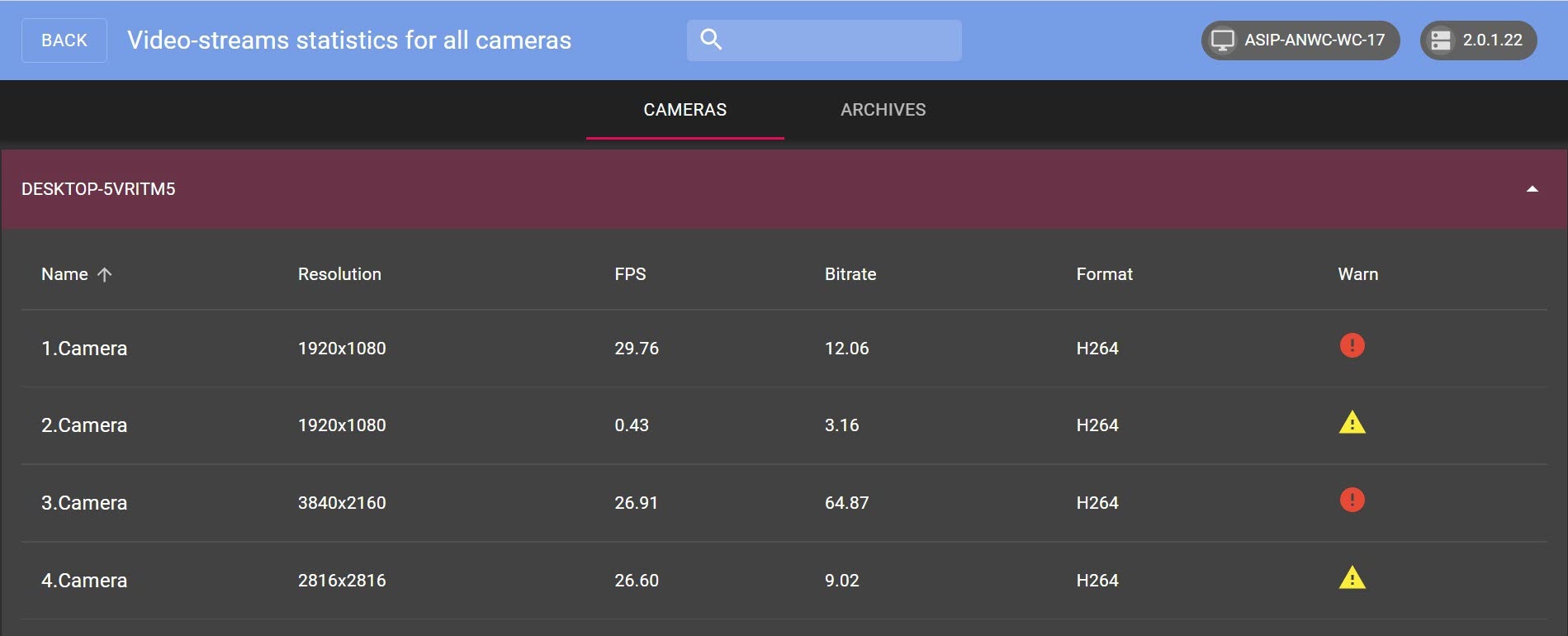Click the red error icon for 1.Camera
The width and height of the screenshot is (1568, 636).
(x=1352, y=345)
